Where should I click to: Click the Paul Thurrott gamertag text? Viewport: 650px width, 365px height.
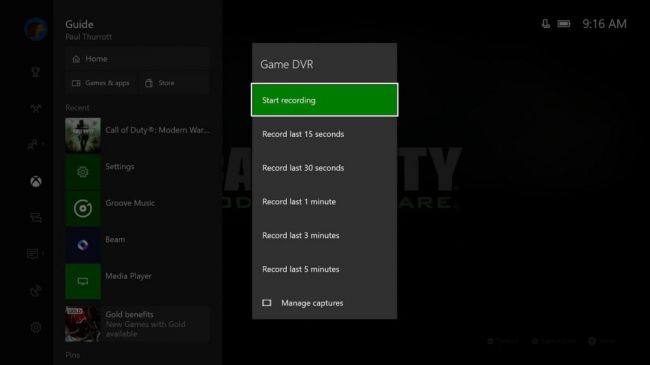click(x=88, y=37)
